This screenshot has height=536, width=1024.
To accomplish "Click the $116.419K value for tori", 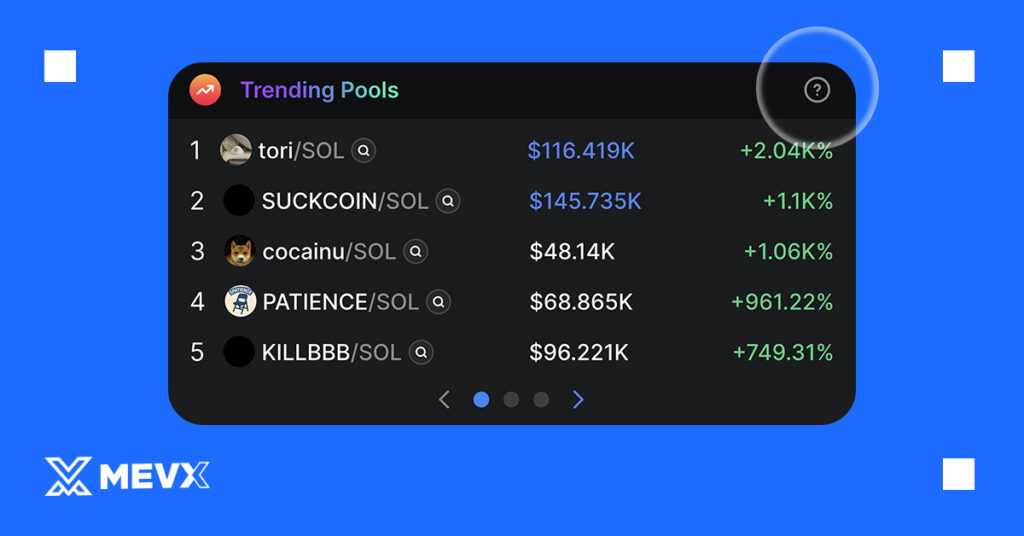I will click(581, 151).
